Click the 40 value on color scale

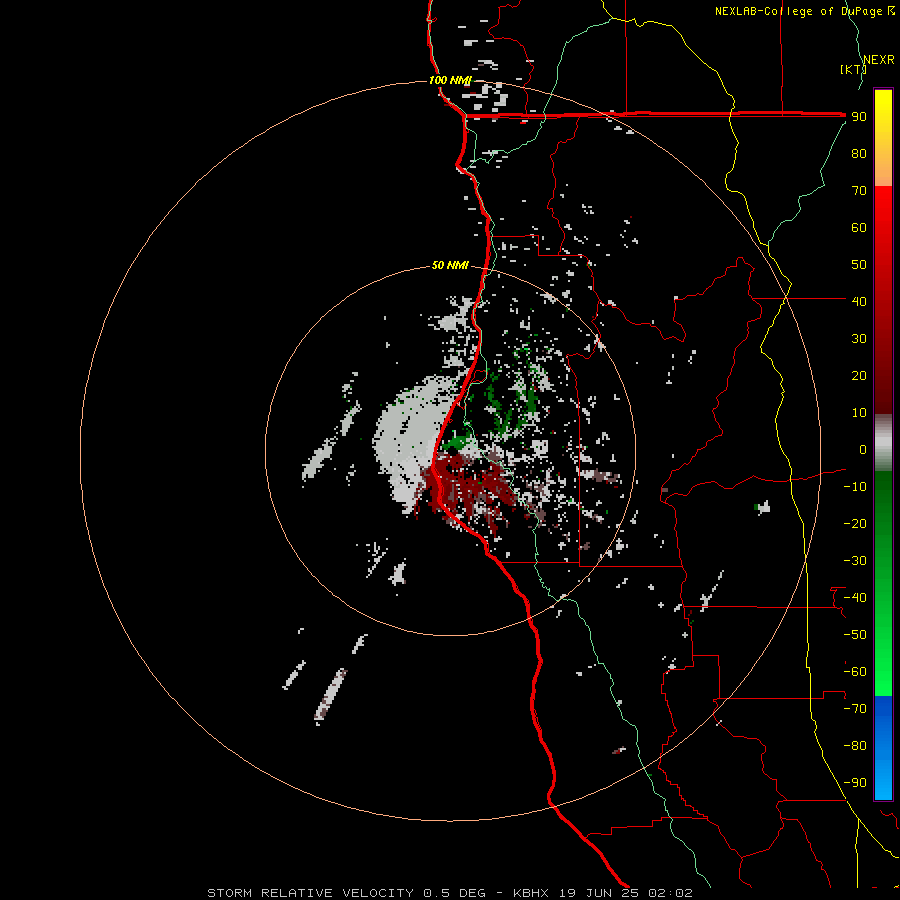coord(859,301)
